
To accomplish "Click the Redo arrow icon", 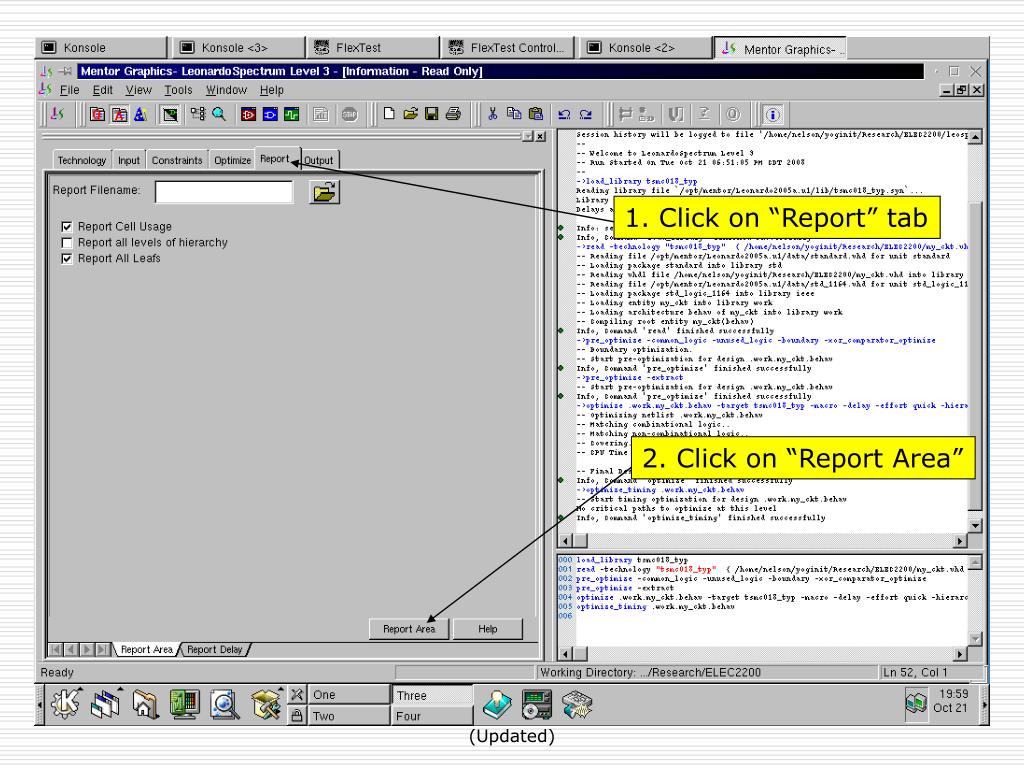I will 586,115.
